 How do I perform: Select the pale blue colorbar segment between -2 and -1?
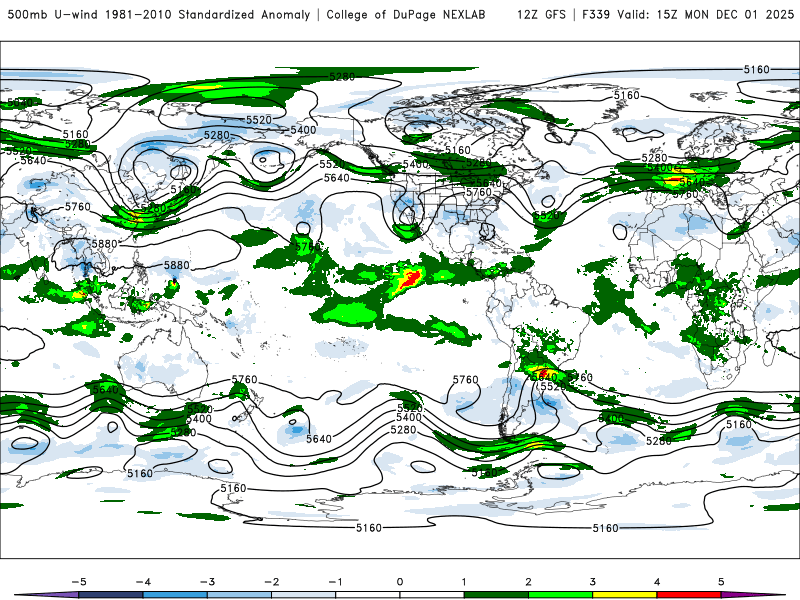pyautogui.click(x=304, y=595)
